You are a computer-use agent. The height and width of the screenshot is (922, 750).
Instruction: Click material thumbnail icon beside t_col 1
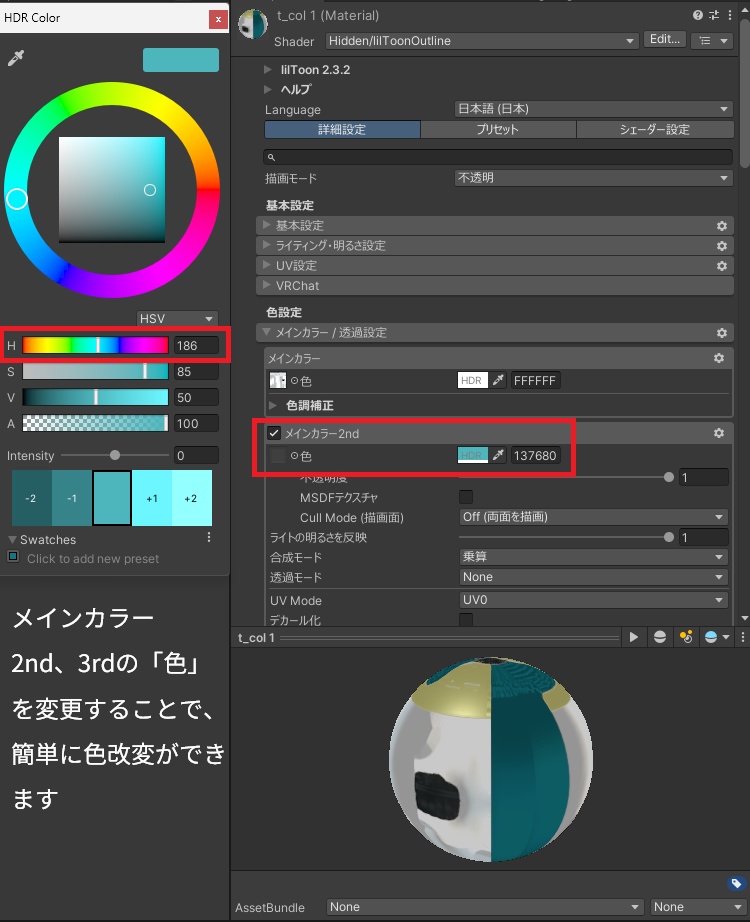(x=253, y=25)
